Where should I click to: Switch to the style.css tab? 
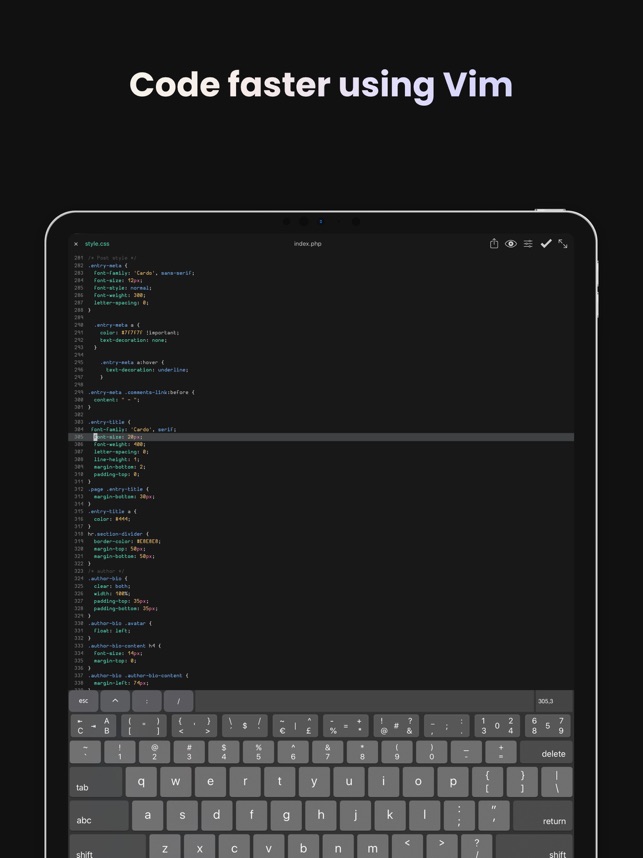point(97,244)
